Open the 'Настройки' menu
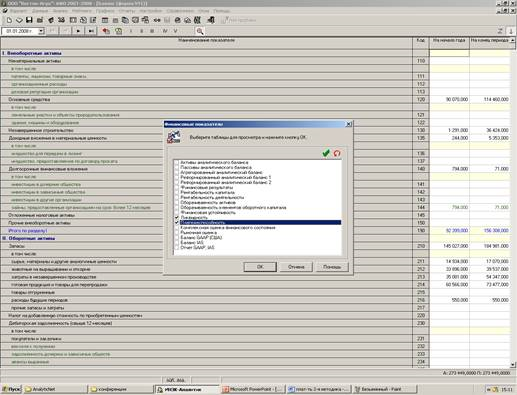Viewport: 517px width, 395px height. (150, 11)
